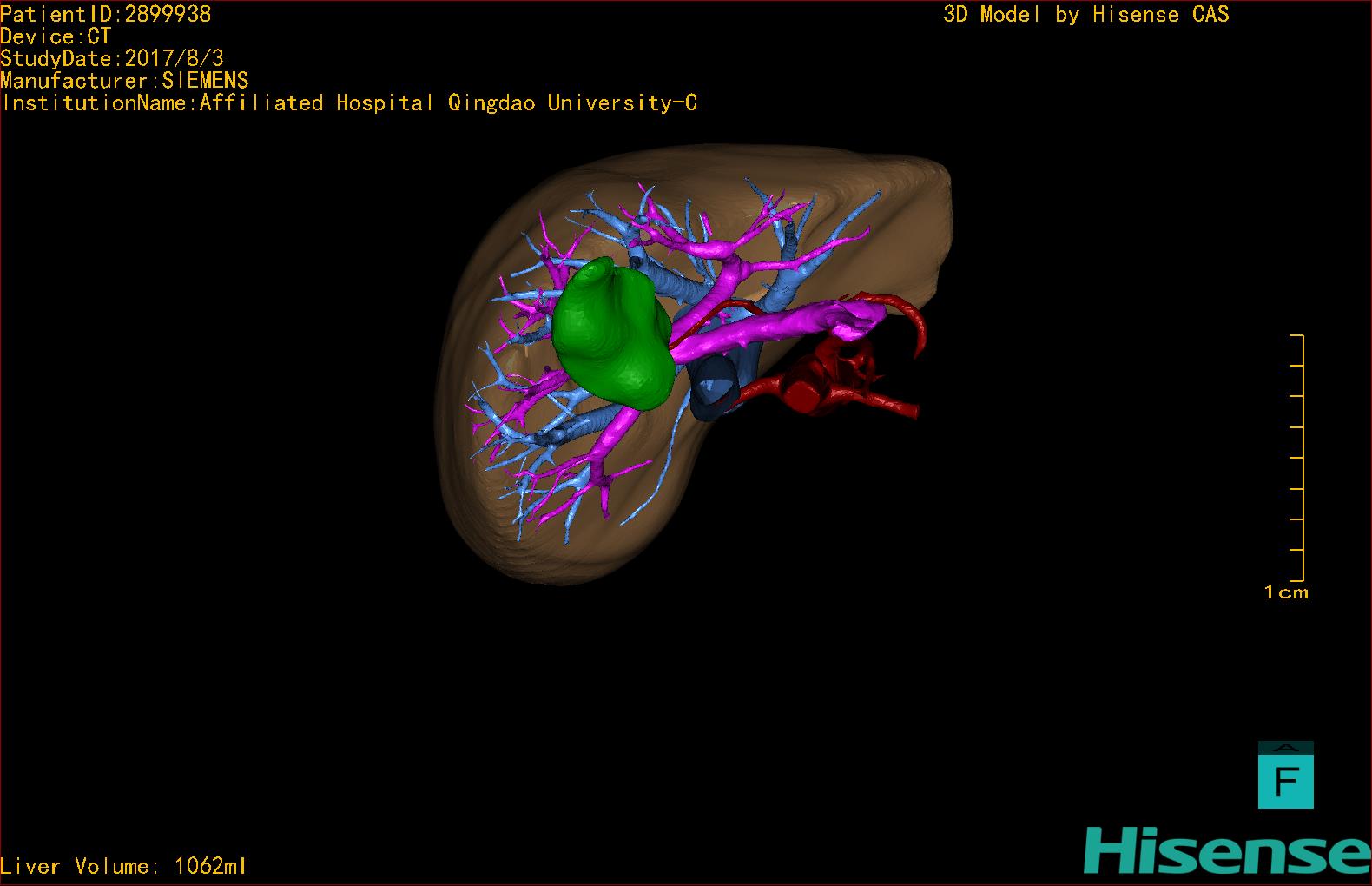The height and width of the screenshot is (886, 1372).
Task: Click the Hisense logo
Action: [x=1227, y=850]
